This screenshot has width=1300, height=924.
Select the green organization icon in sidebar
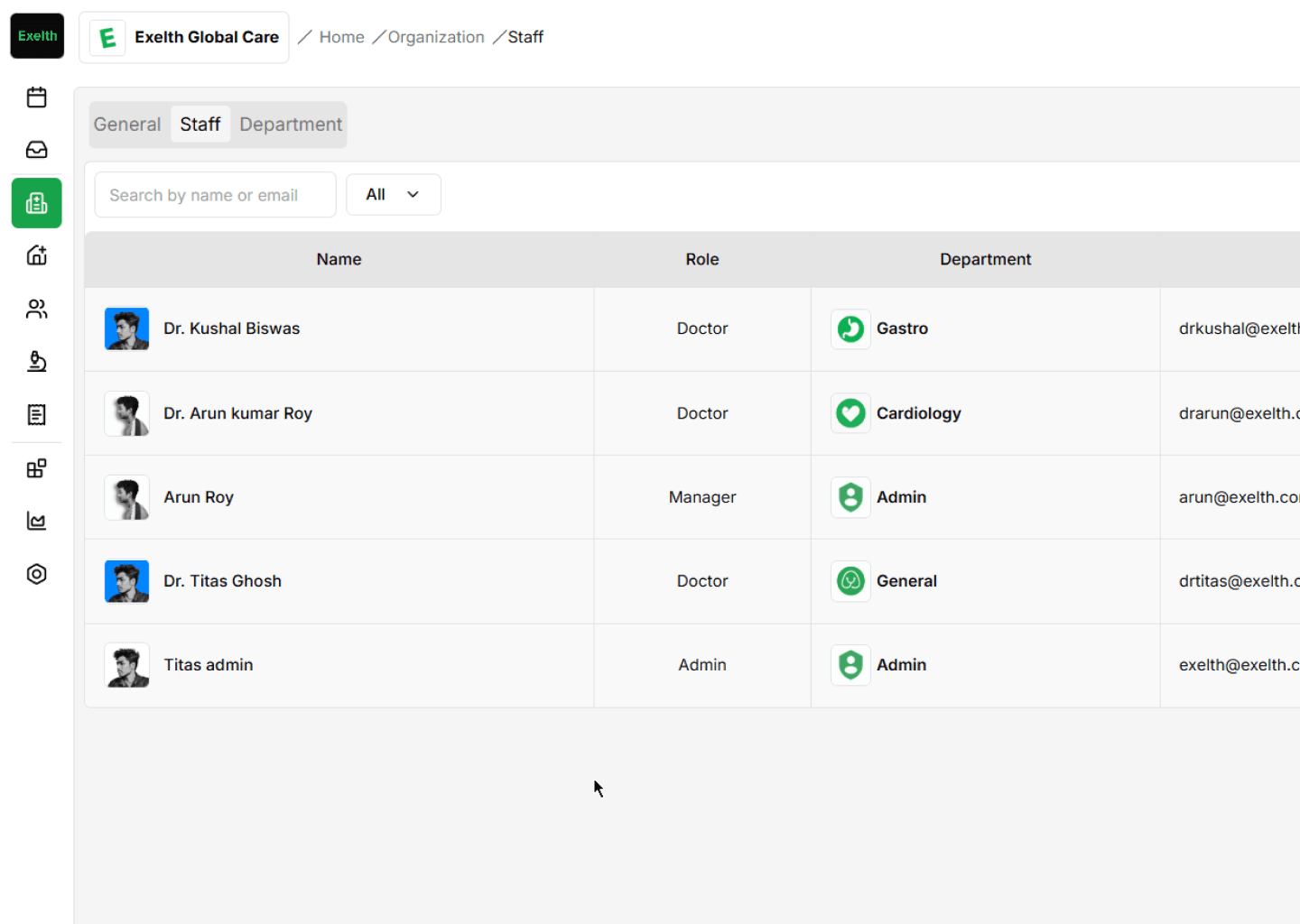[37, 203]
